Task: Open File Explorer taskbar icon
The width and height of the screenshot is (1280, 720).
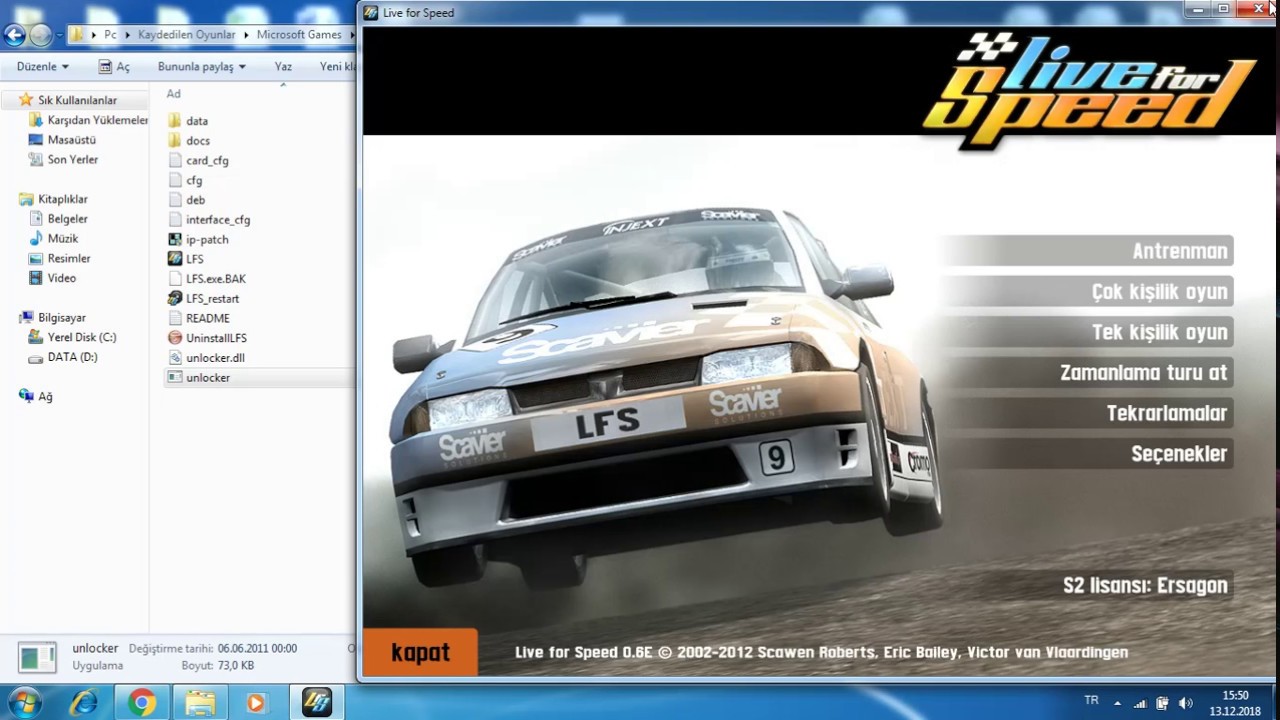Action: pyautogui.click(x=200, y=703)
